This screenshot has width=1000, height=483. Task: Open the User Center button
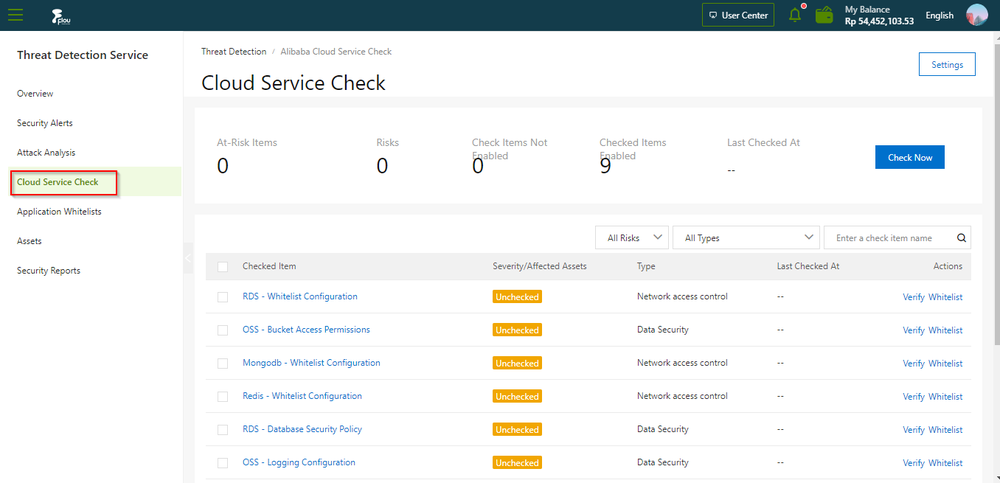coord(739,15)
